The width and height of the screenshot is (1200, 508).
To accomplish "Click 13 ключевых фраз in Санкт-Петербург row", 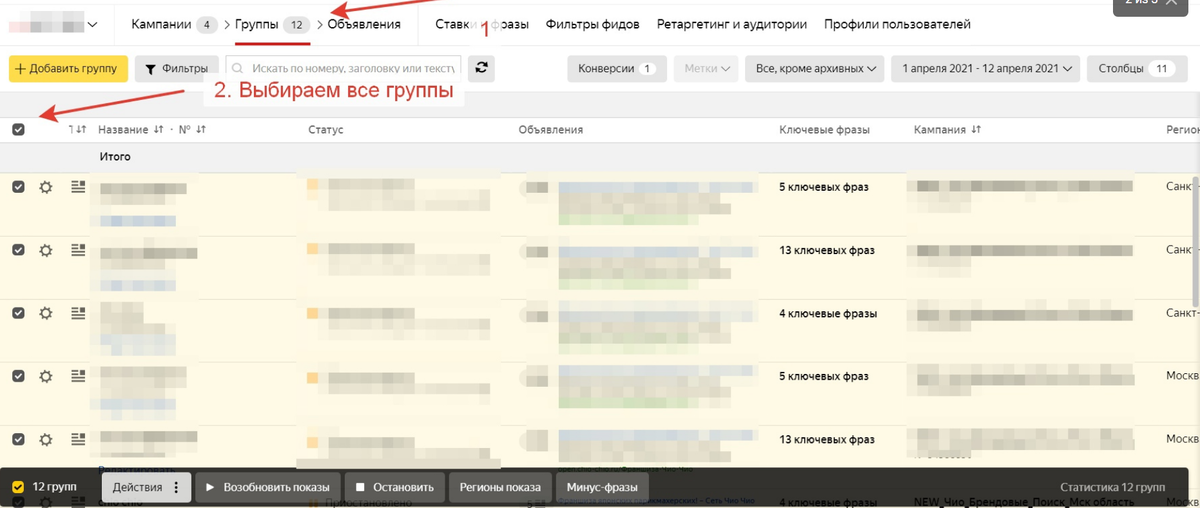I will [827, 250].
